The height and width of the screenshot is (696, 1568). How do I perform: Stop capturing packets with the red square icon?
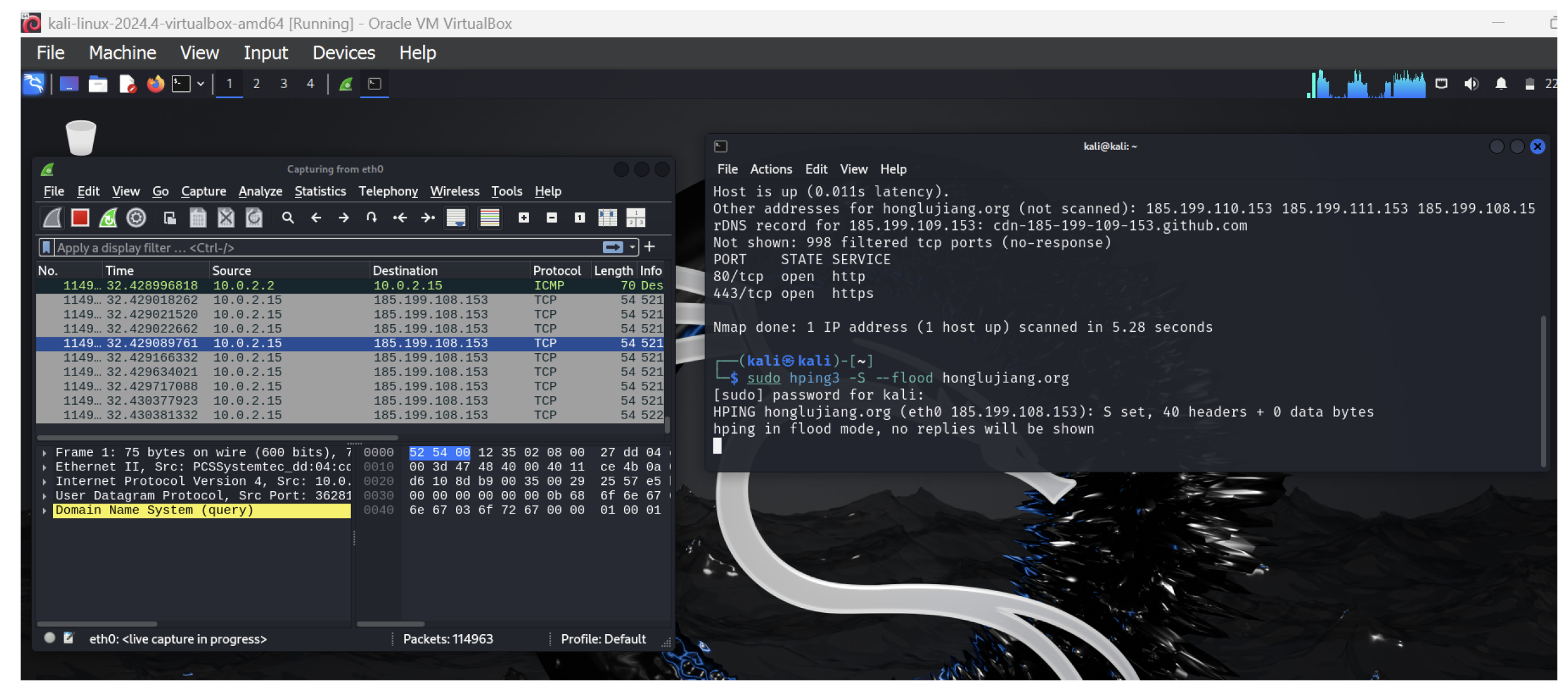click(80, 218)
